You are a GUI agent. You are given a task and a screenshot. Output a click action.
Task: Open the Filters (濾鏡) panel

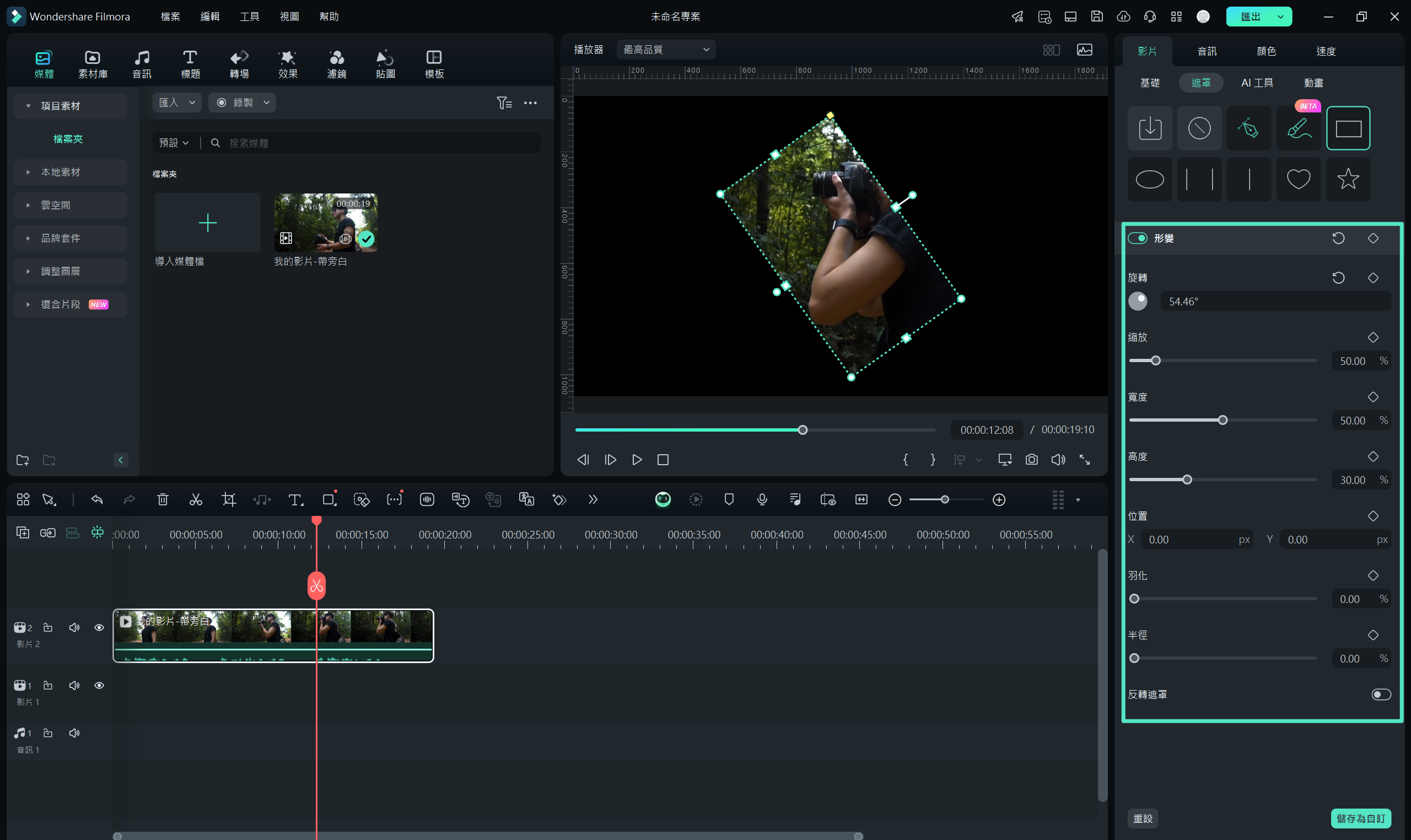pyautogui.click(x=336, y=64)
